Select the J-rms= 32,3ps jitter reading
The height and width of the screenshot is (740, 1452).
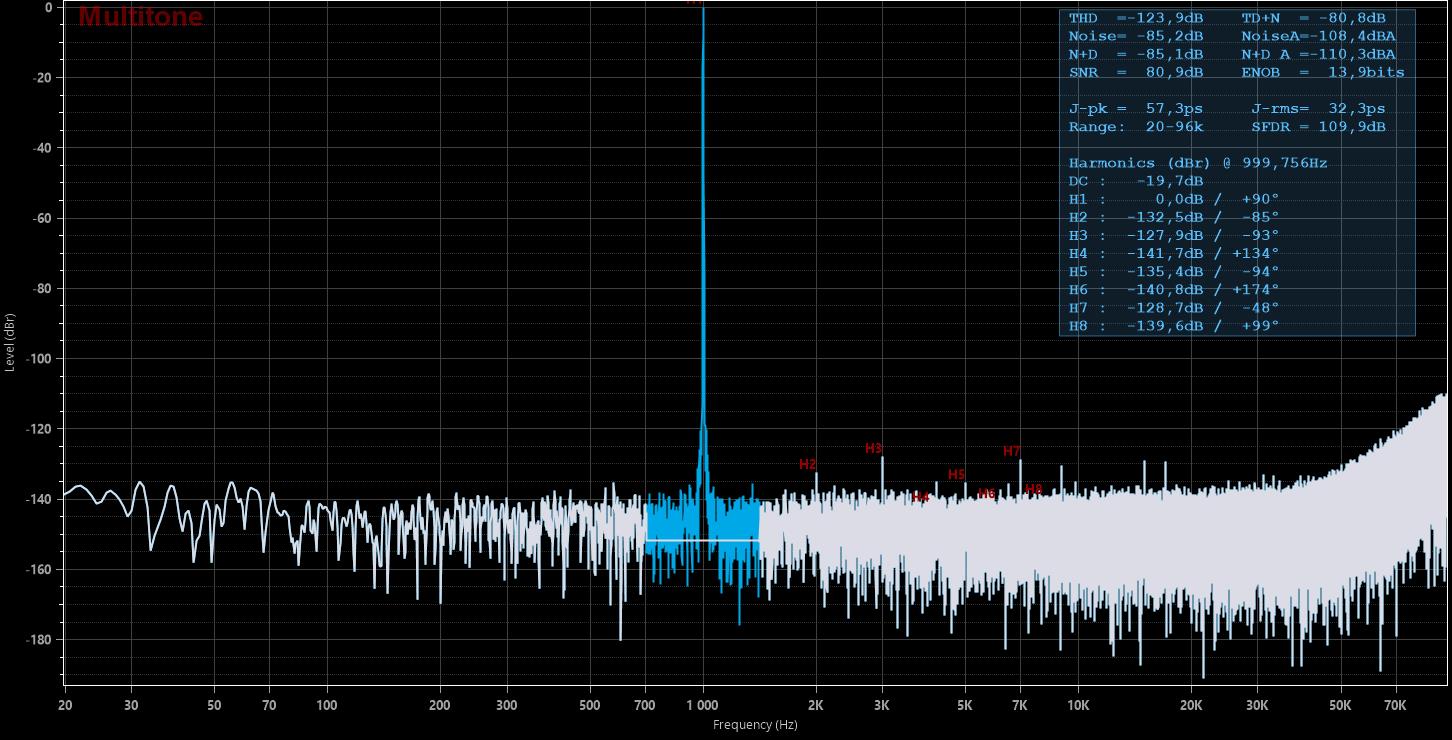(1318, 109)
